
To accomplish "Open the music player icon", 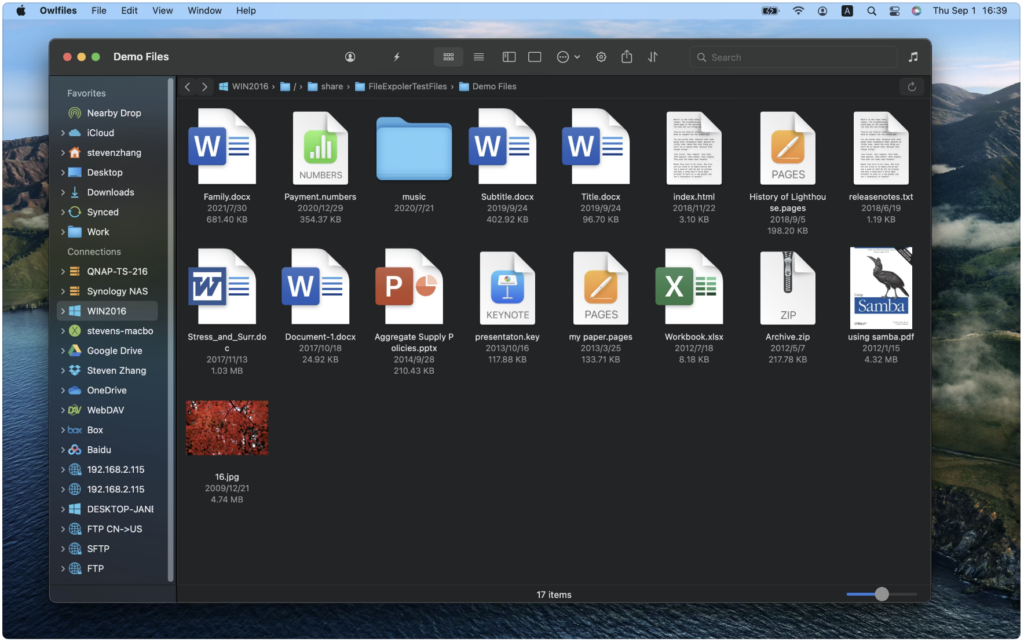I will click(913, 57).
